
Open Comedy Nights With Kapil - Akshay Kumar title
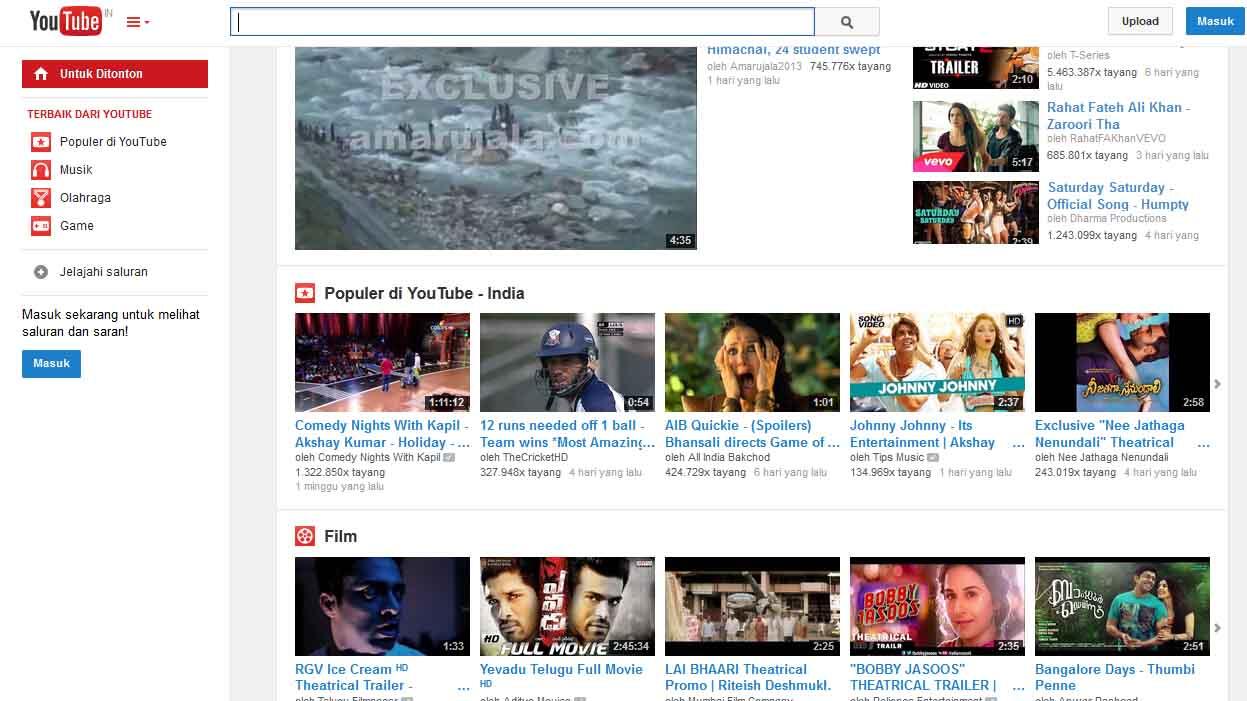(x=382, y=434)
